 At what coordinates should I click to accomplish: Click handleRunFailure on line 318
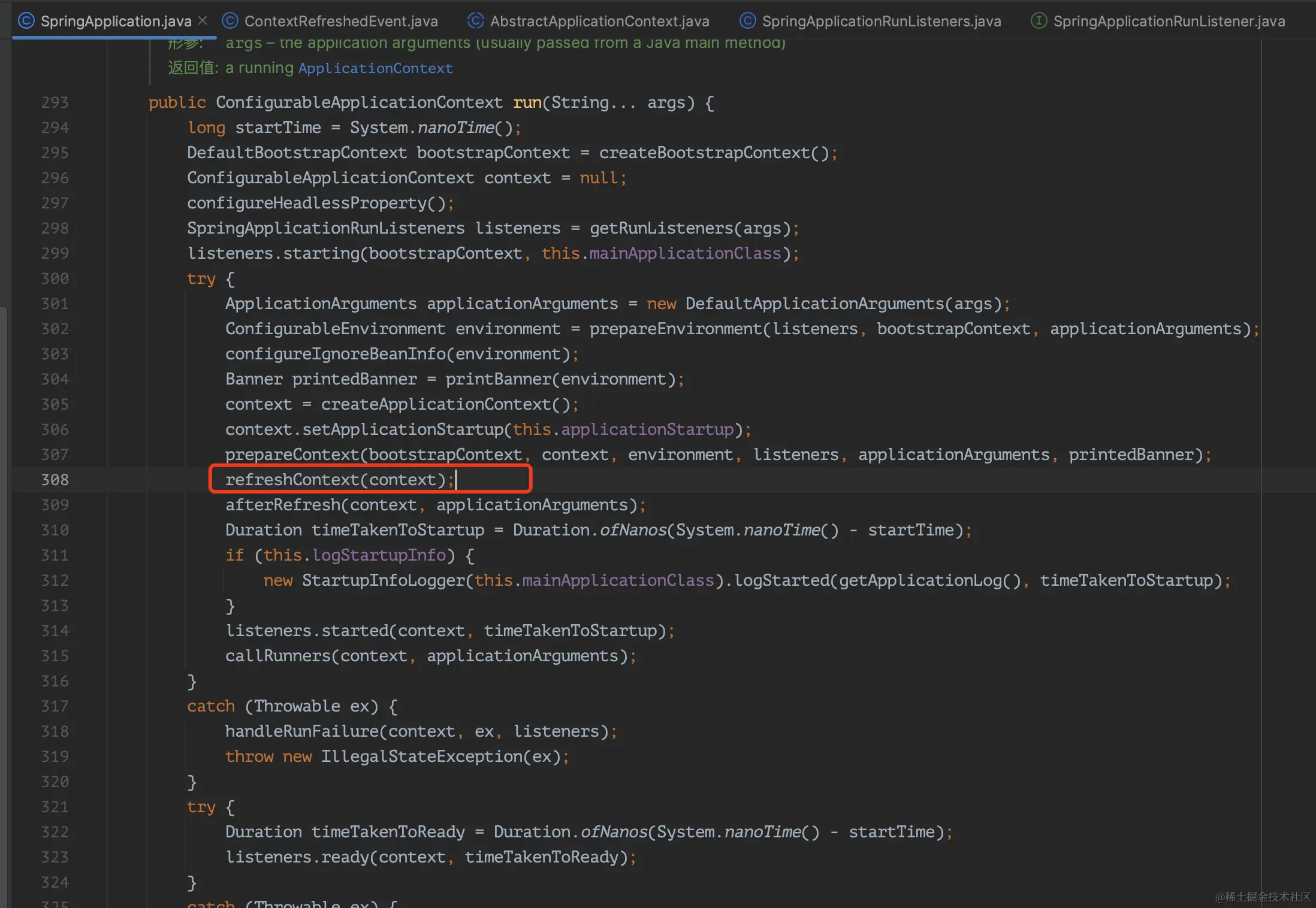click(302, 731)
